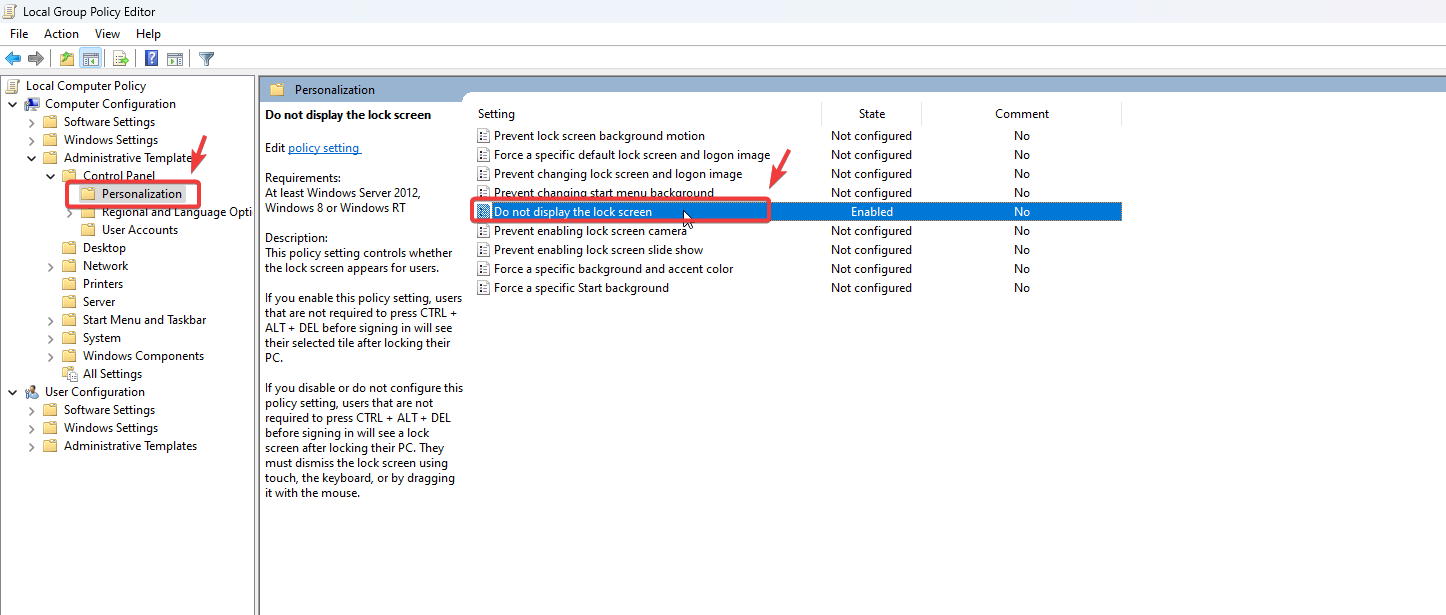Click 'Not configured' for Prevent enabling lock screen camera
The width and height of the screenshot is (1446, 615).
(871, 231)
